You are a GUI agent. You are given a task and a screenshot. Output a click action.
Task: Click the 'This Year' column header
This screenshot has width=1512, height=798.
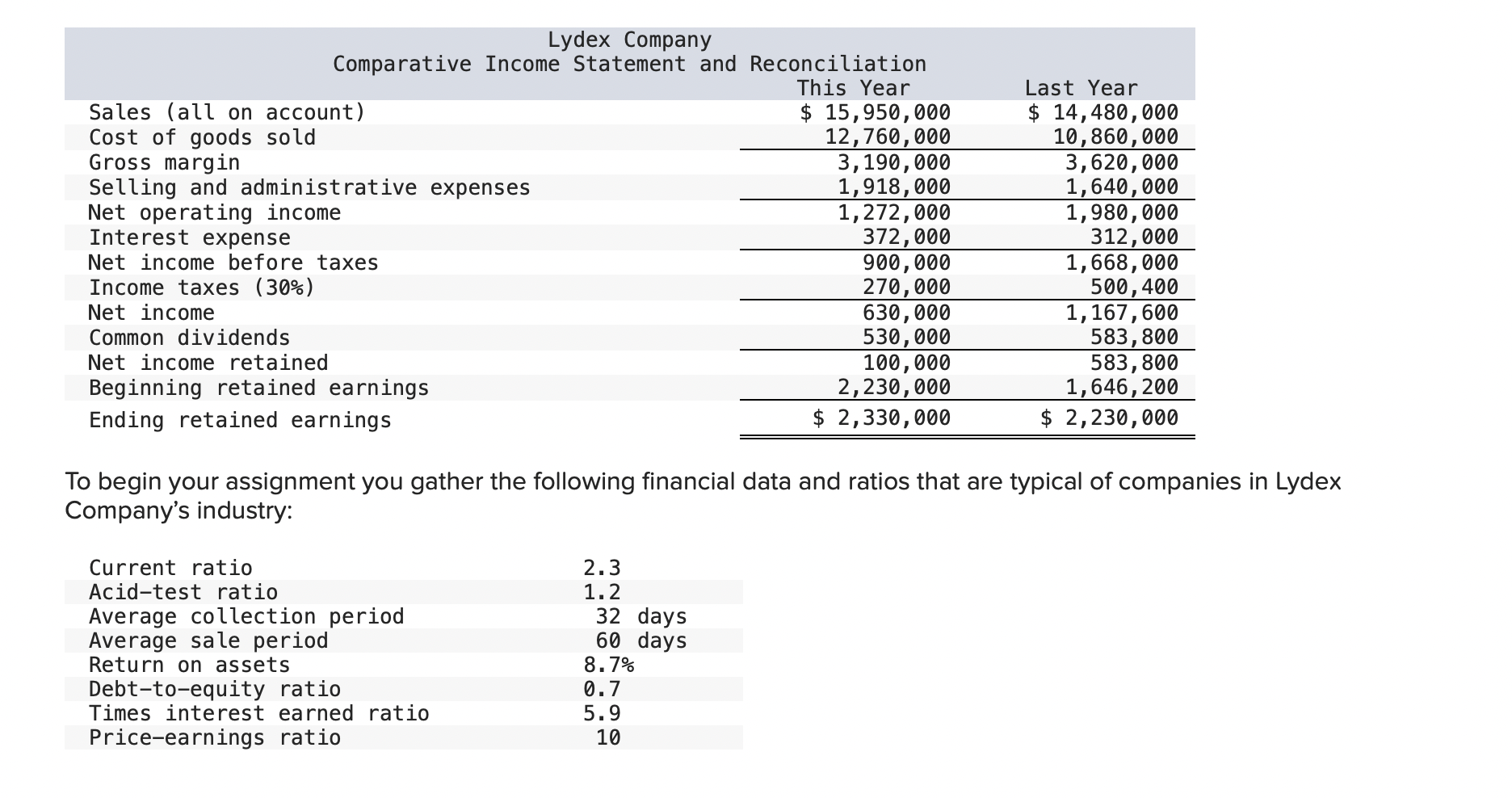pos(853,88)
